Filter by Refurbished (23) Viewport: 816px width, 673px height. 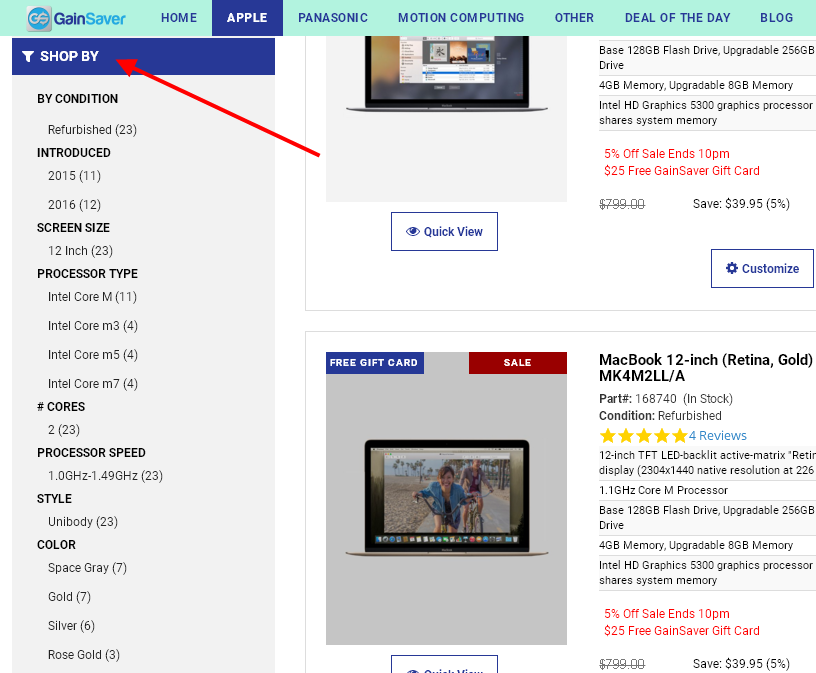click(92, 130)
